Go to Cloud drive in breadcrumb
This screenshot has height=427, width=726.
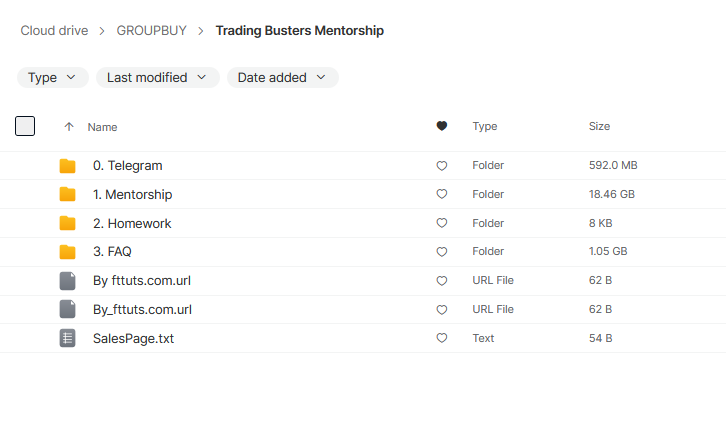[54, 31]
